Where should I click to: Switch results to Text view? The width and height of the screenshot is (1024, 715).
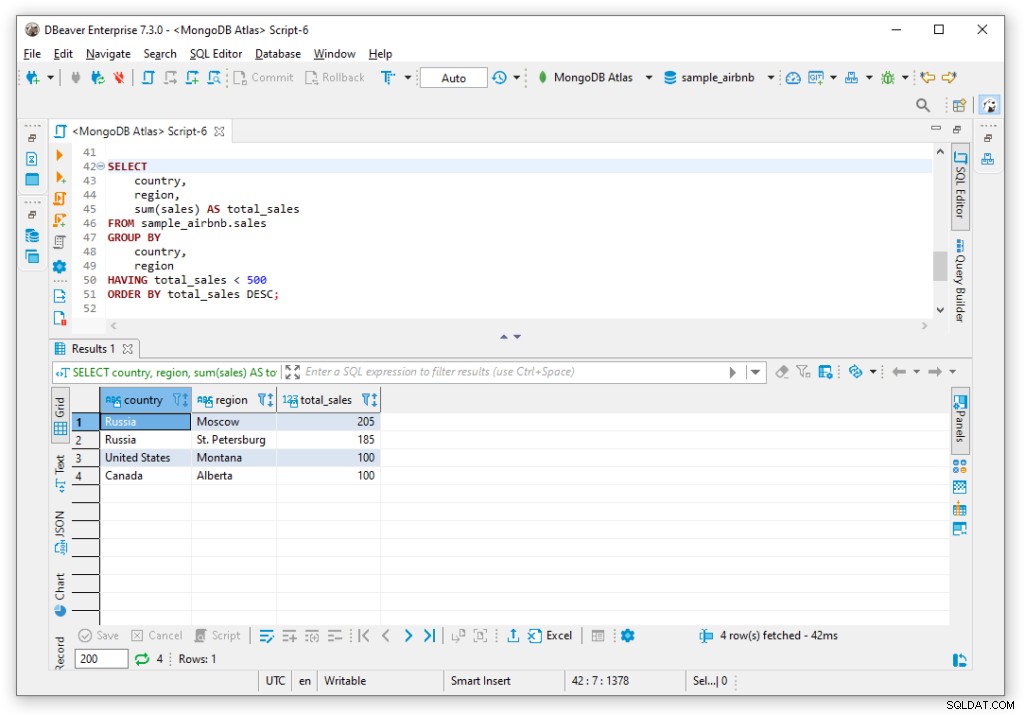coord(60,473)
